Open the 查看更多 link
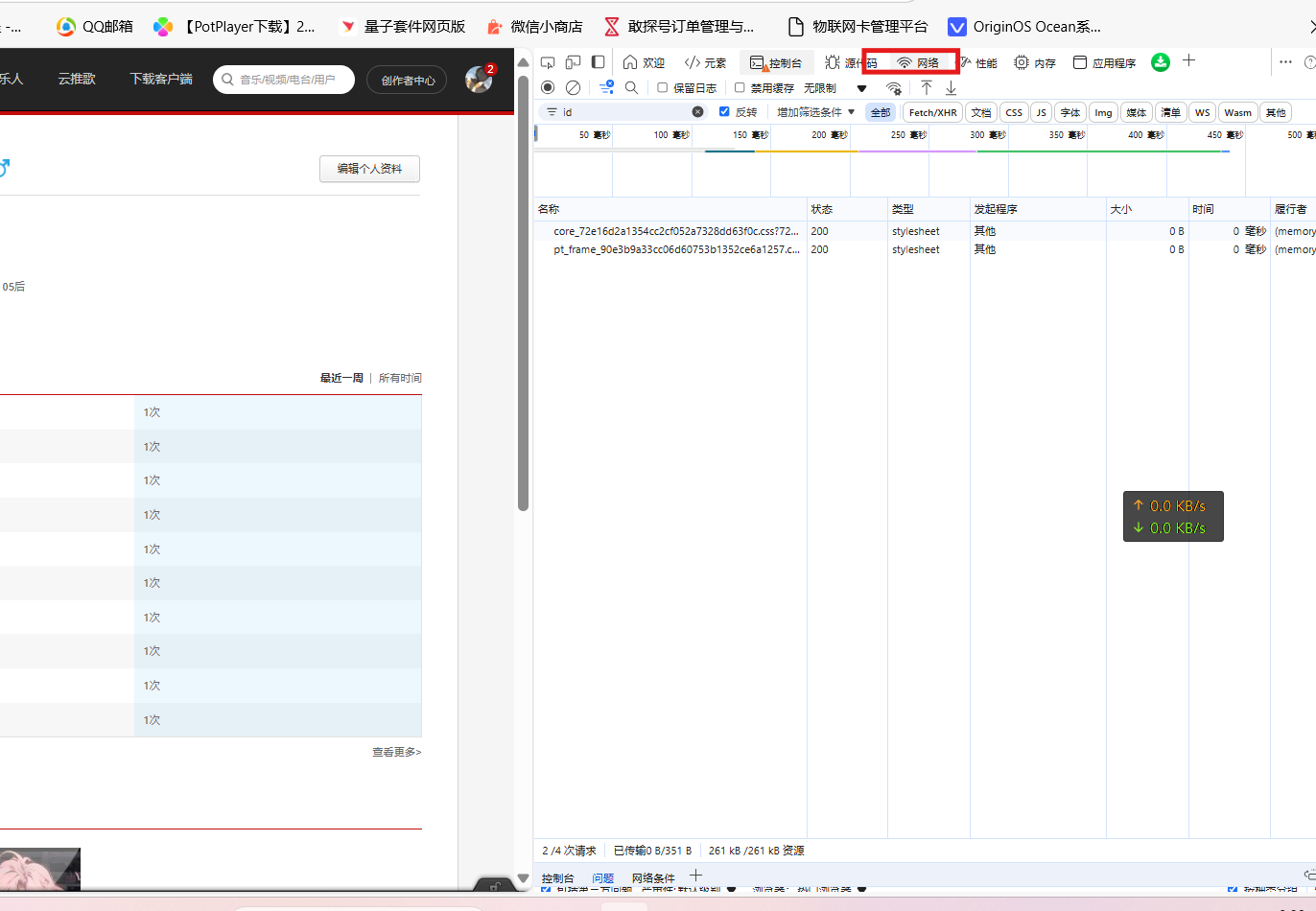The width and height of the screenshot is (1316, 911). 396,752
